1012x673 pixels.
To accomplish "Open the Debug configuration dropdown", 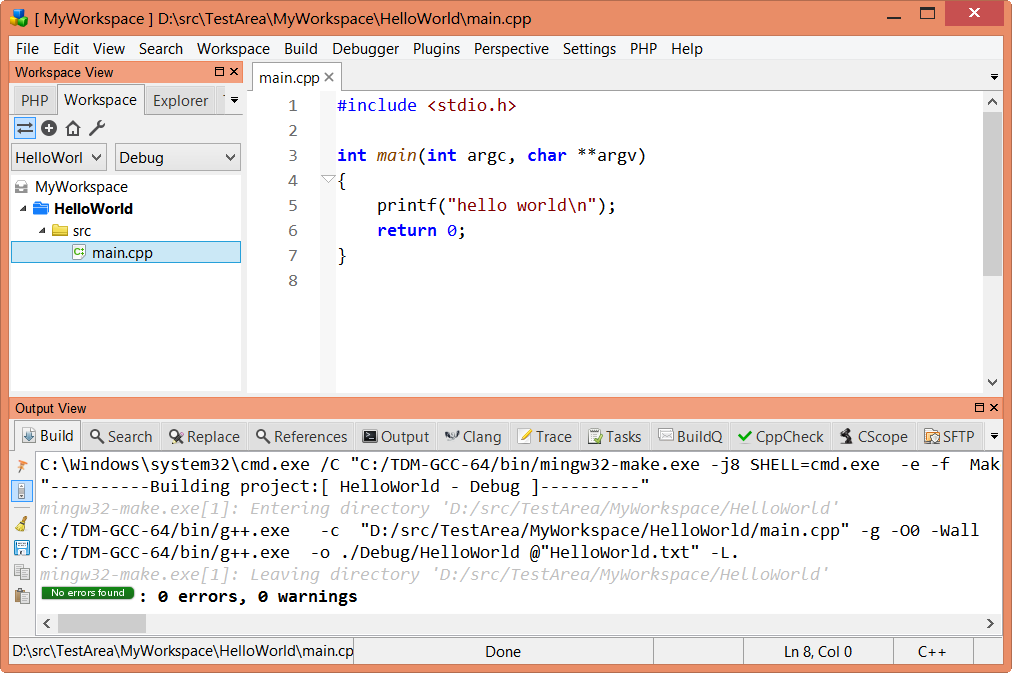I will 177,157.
